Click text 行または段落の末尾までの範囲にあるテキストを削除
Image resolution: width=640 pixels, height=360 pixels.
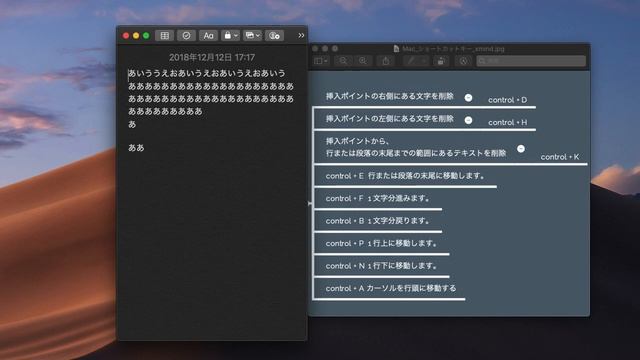pyautogui.click(x=416, y=153)
